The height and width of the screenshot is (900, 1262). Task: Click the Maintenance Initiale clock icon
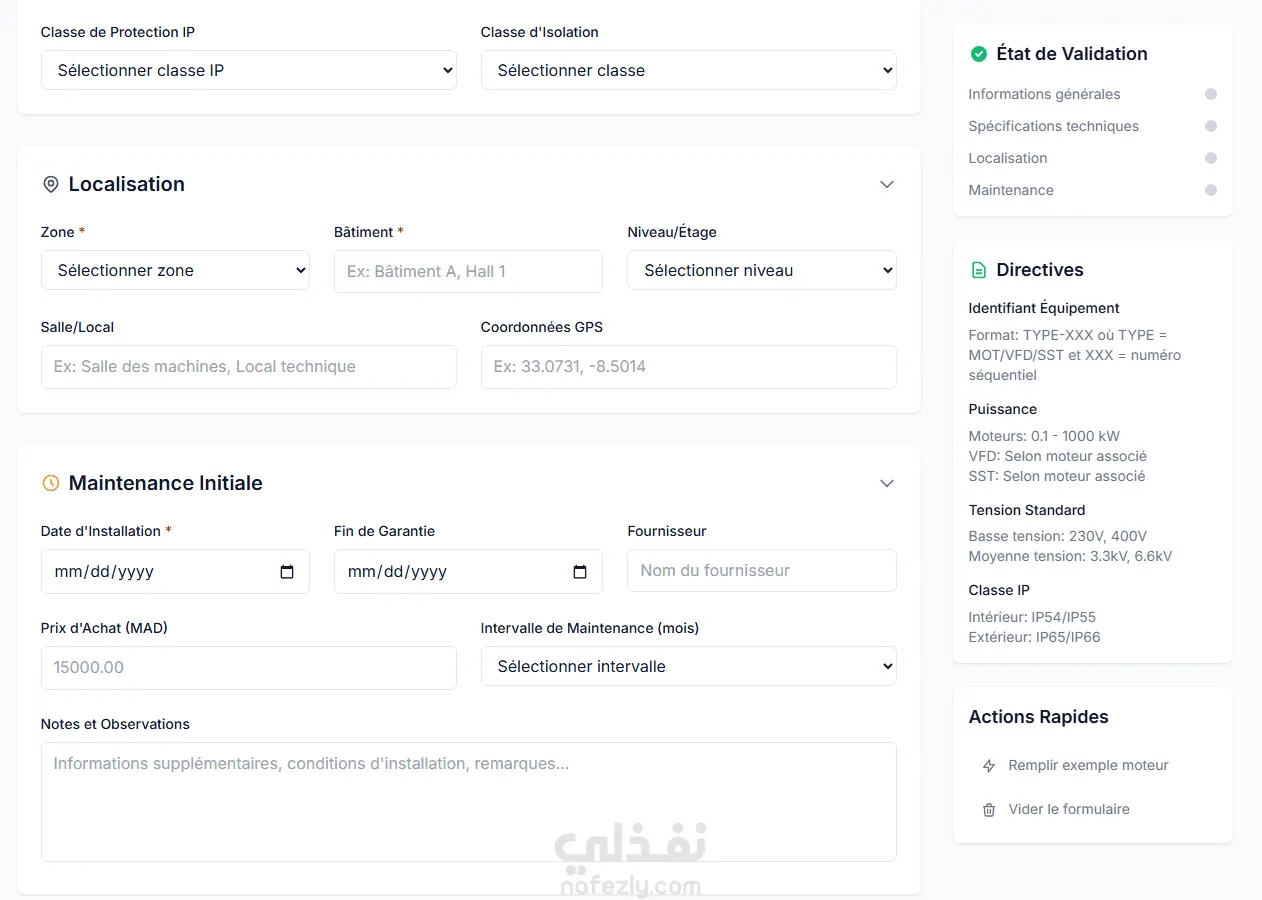point(51,483)
